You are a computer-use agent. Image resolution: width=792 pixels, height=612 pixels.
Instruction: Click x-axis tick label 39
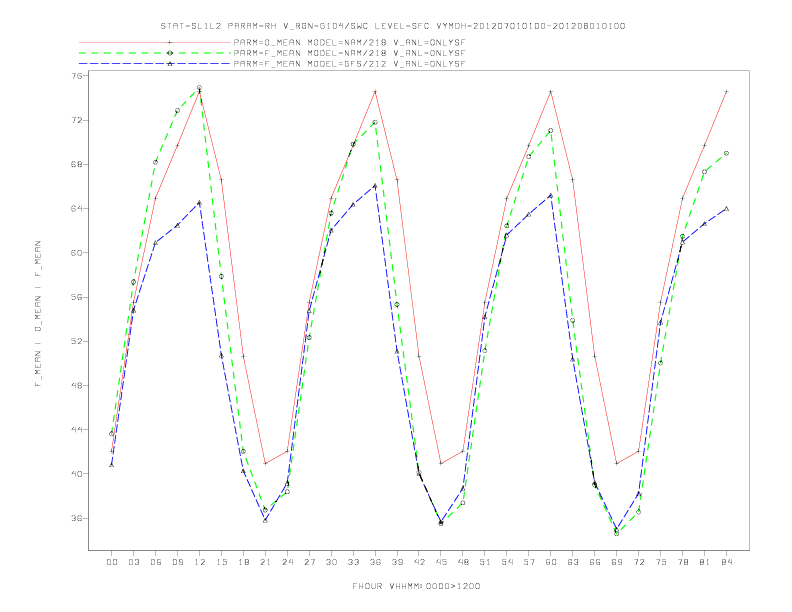(398, 562)
